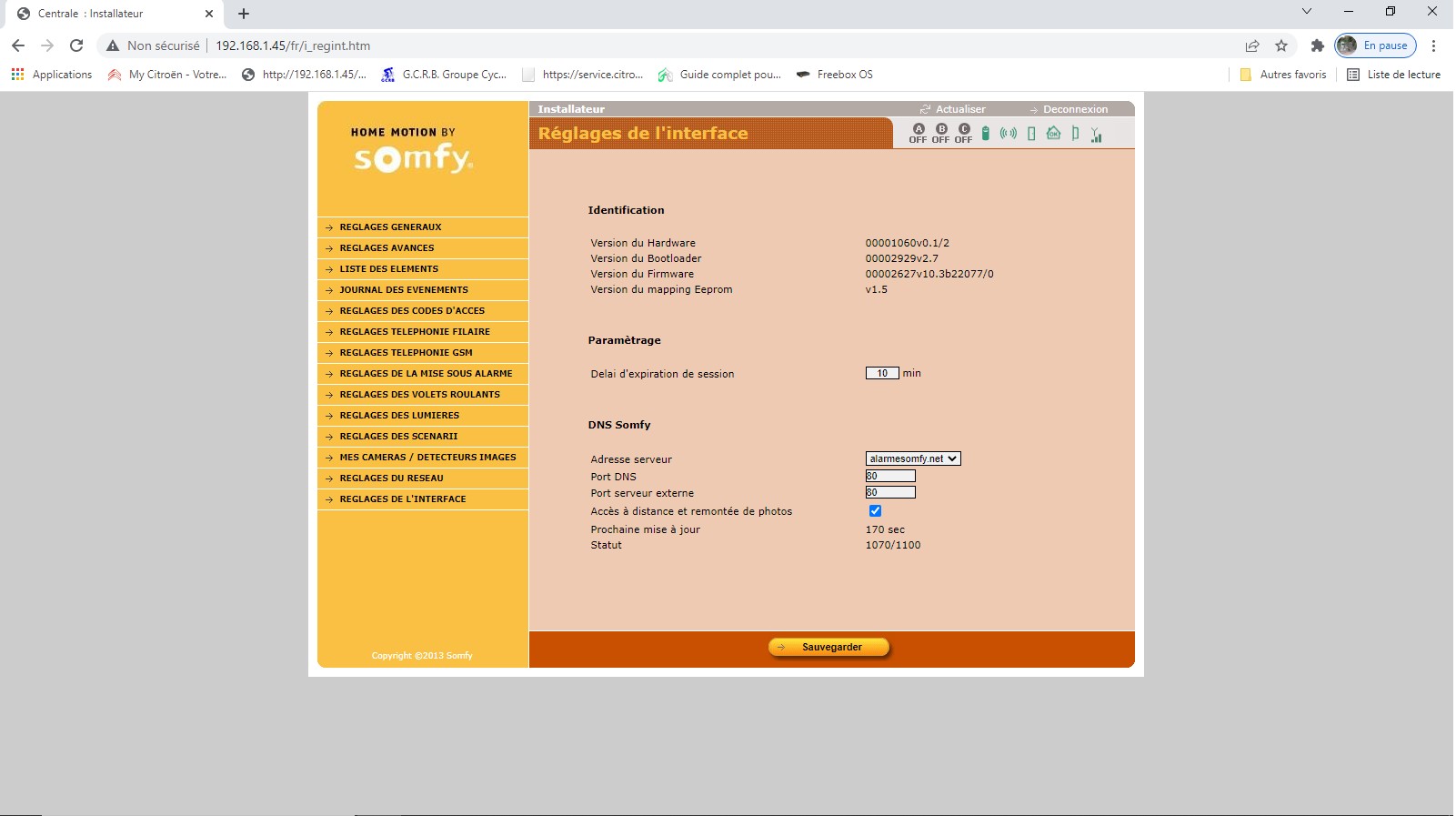Open Reglages Generaux menu item
Image resolution: width=1456 pixels, height=816 pixels.
(390, 227)
